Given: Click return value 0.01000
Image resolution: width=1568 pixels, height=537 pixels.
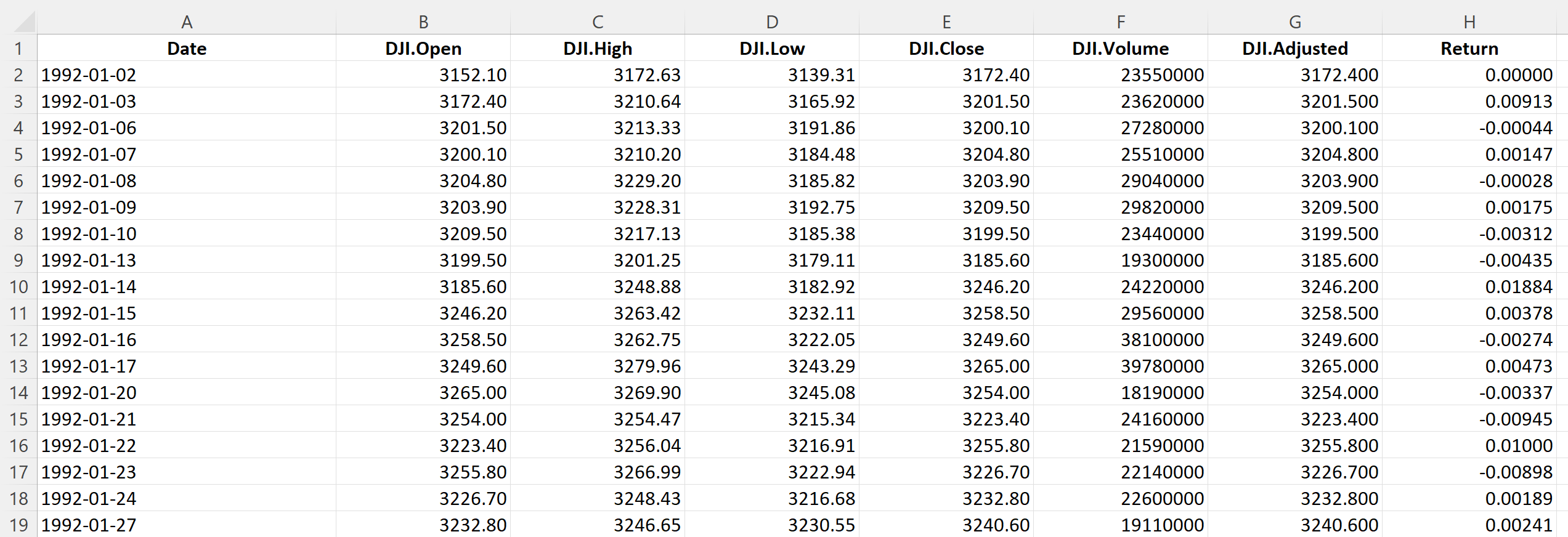Looking at the screenshot, I should [x=1469, y=445].
